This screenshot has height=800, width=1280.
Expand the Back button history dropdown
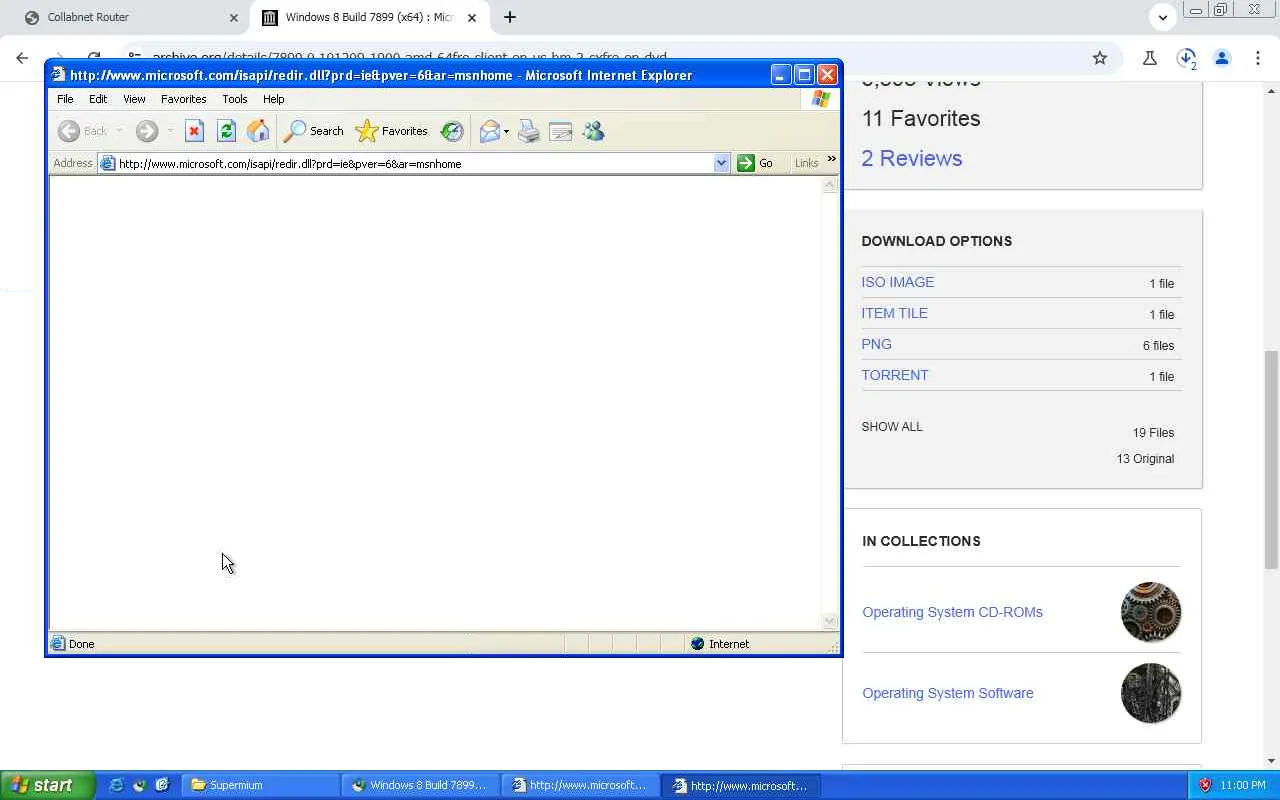pyautogui.click(x=119, y=131)
